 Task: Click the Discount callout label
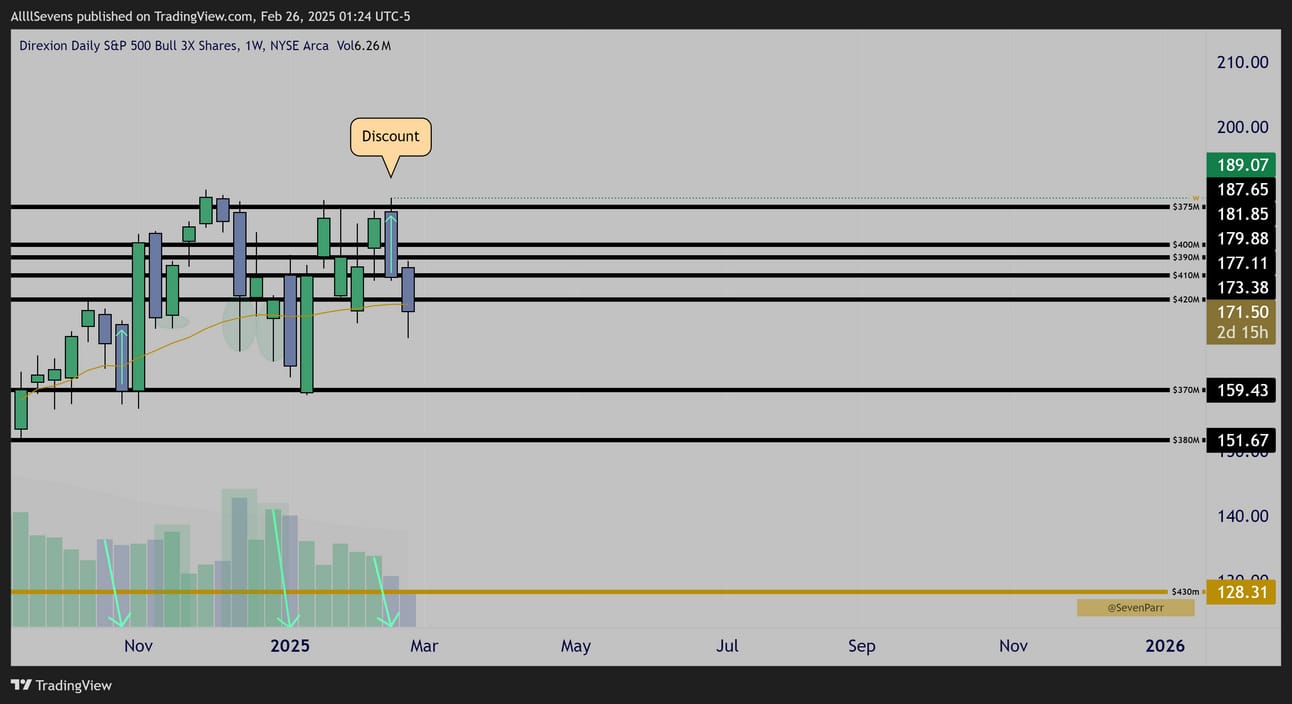click(x=391, y=137)
